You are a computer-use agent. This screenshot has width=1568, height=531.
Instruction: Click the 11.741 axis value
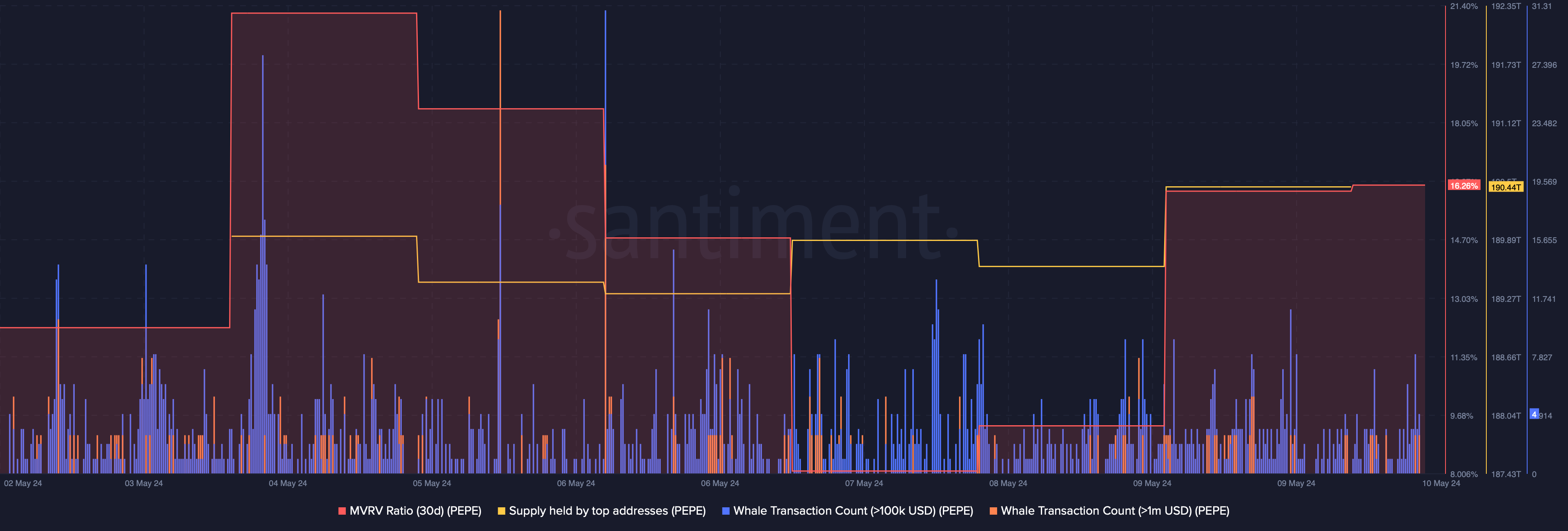coord(1544,299)
